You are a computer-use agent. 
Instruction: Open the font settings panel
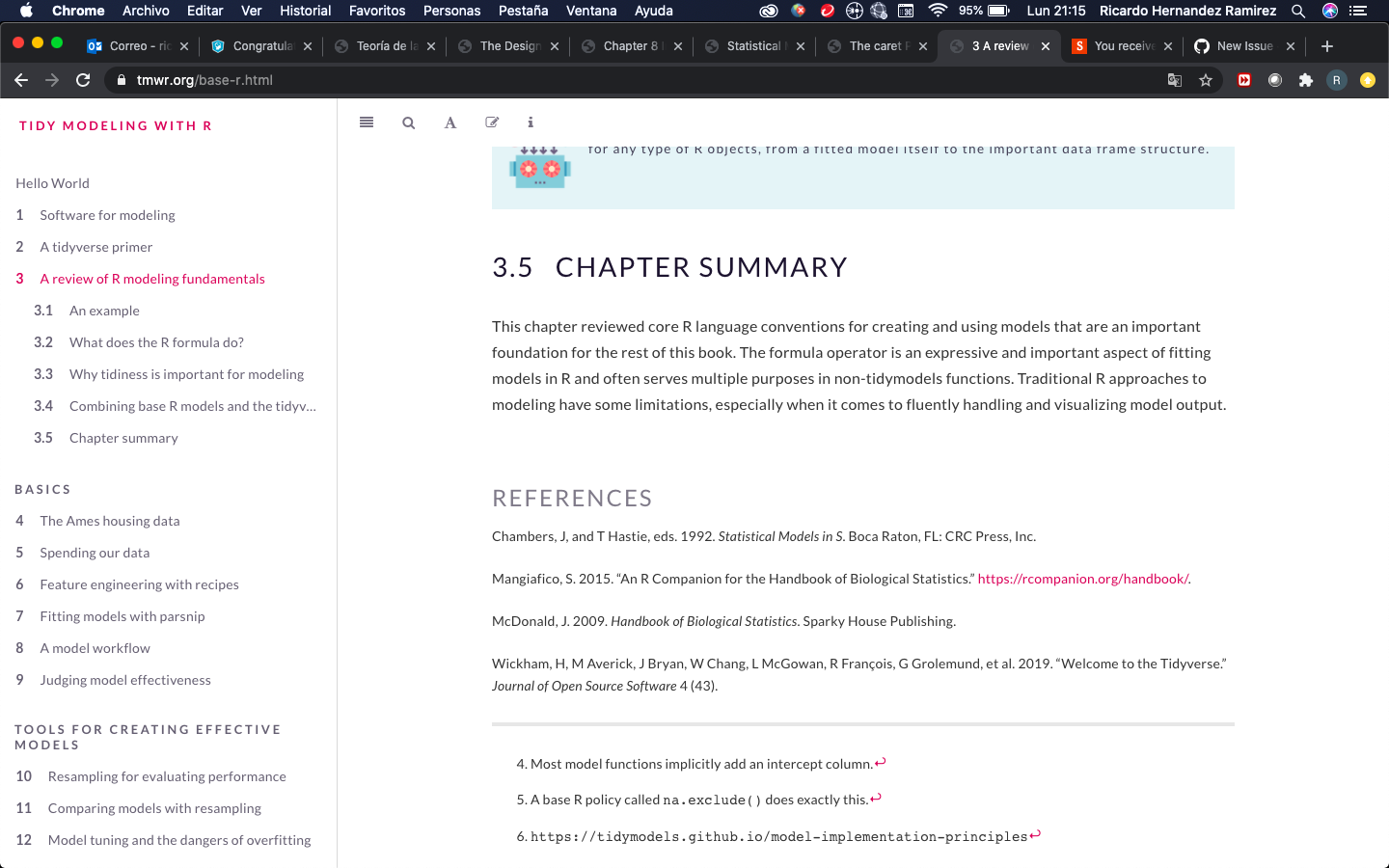pyautogui.click(x=449, y=122)
